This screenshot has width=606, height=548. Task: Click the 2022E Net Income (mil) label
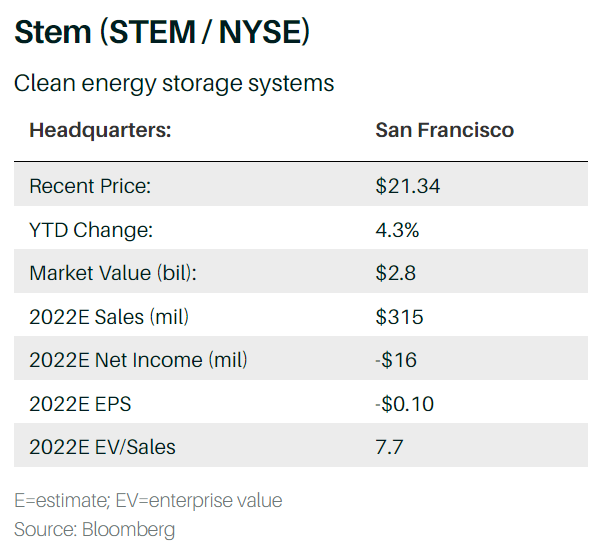click(138, 360)
